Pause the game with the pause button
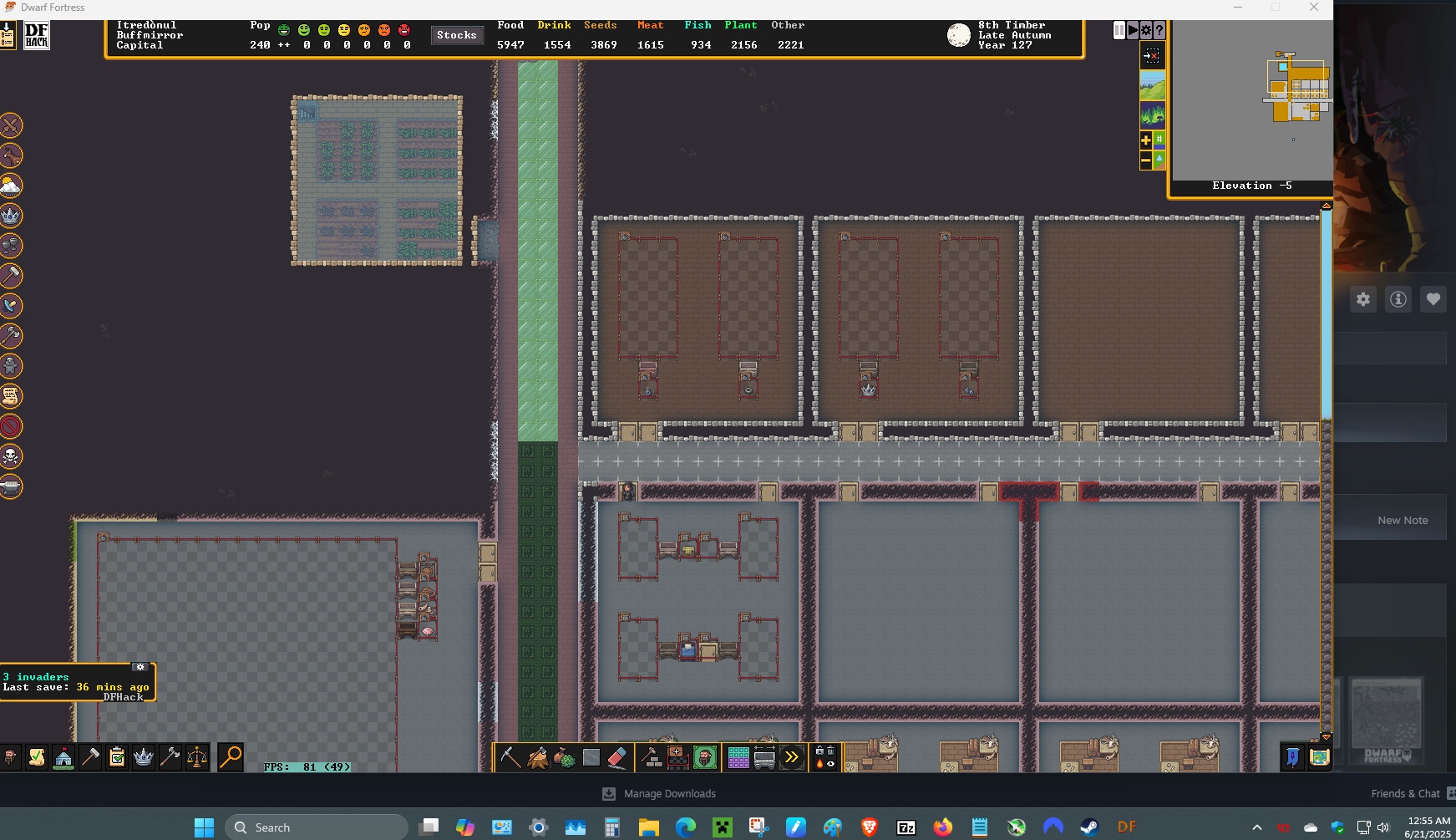Image resolution: width=1456 pixels, height=840 pixels. pos(1119,30)
